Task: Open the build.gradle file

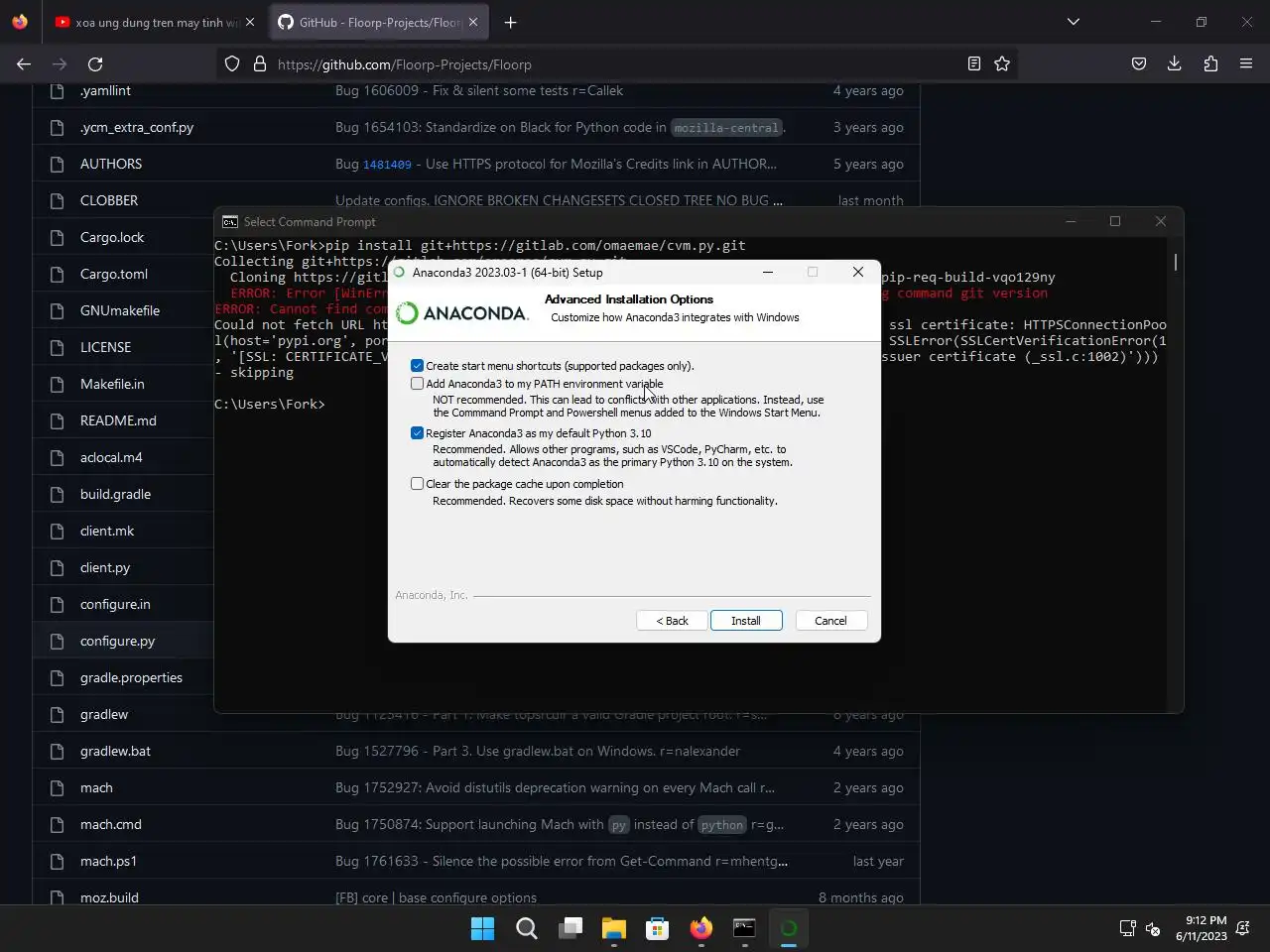Action: [x=115, y=494]
